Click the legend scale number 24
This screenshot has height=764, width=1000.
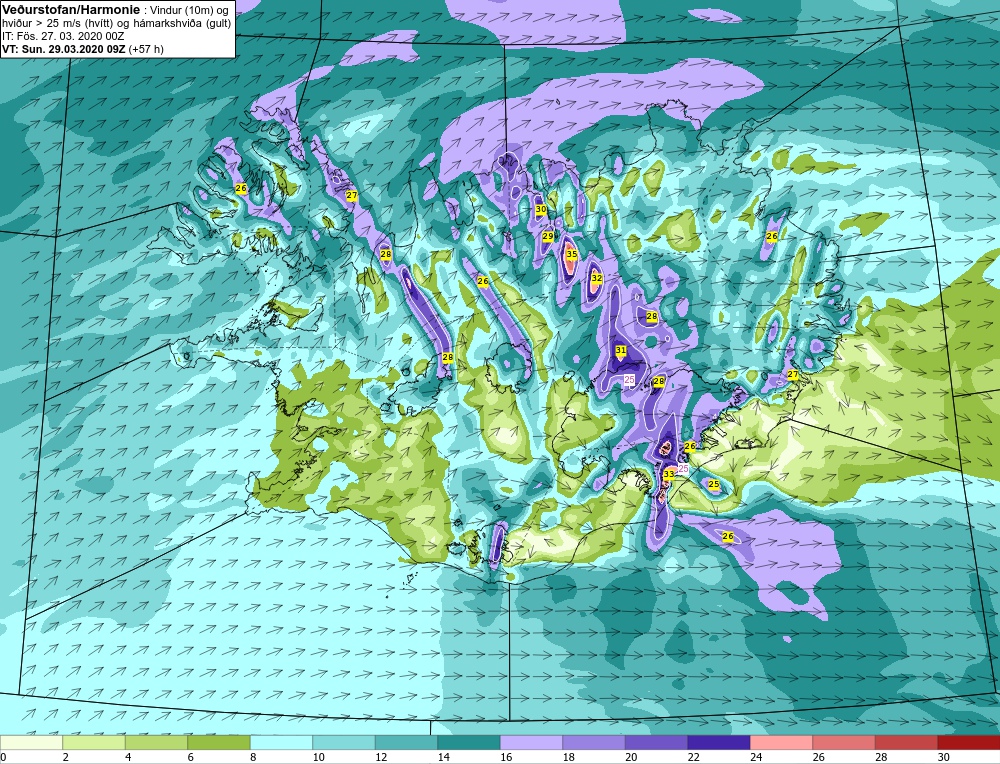coord(756,758)
